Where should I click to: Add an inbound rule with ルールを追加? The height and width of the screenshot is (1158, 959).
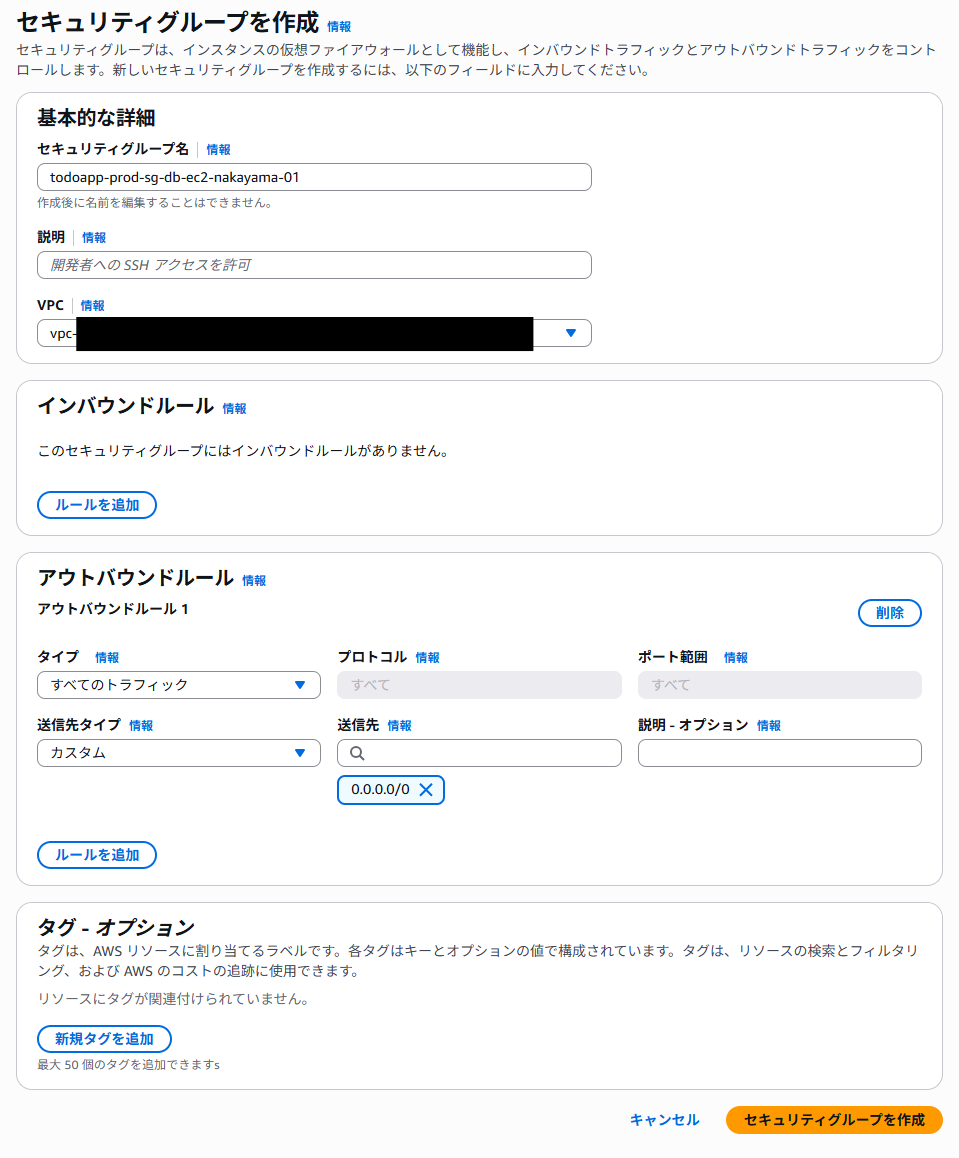coord(97,505)
